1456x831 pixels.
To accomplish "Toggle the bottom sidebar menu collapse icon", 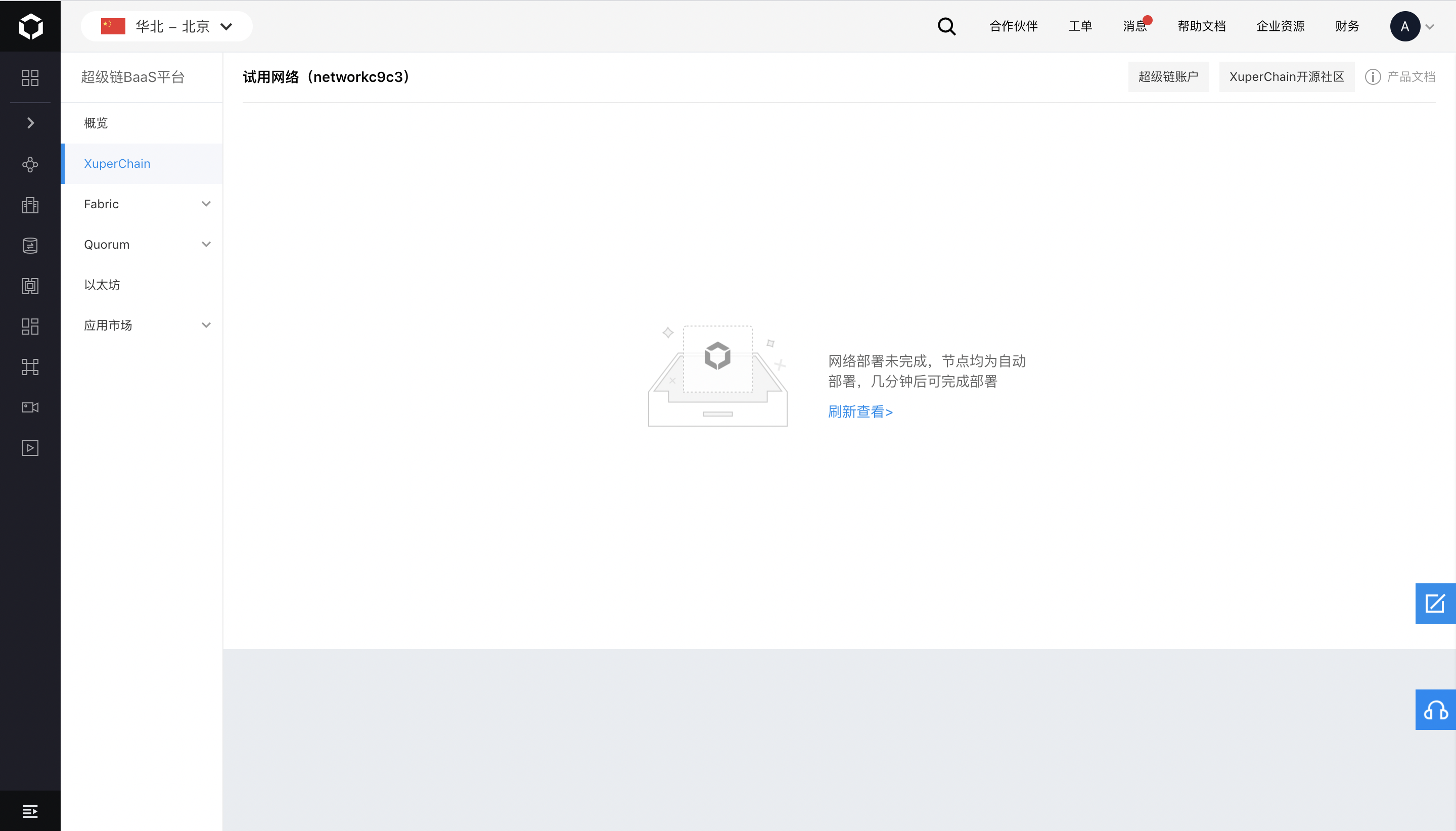I will point(30,811).
